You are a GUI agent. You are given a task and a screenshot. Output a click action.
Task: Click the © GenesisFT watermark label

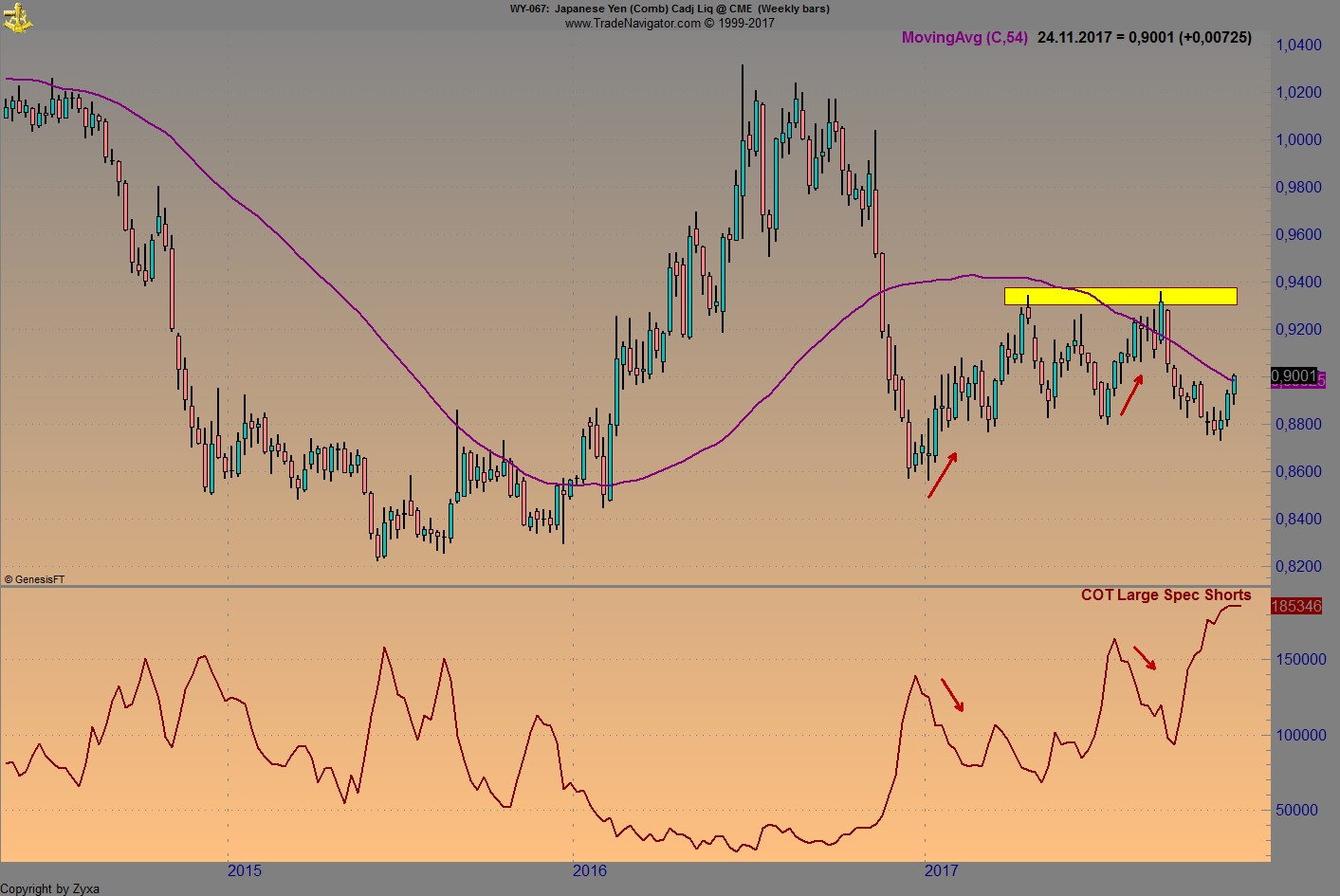[x=35, y=577]
